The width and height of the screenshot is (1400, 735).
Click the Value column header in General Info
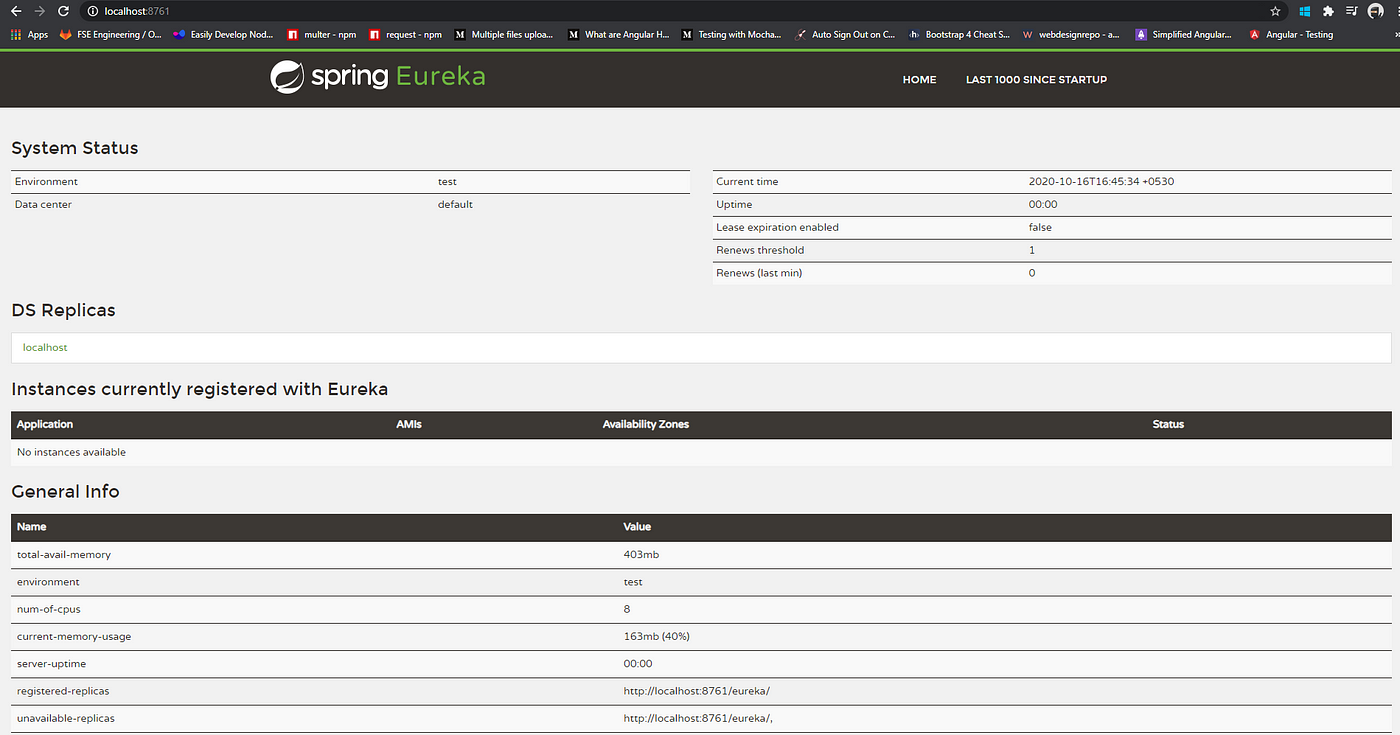pyautogui.click(x=637, y=526)
